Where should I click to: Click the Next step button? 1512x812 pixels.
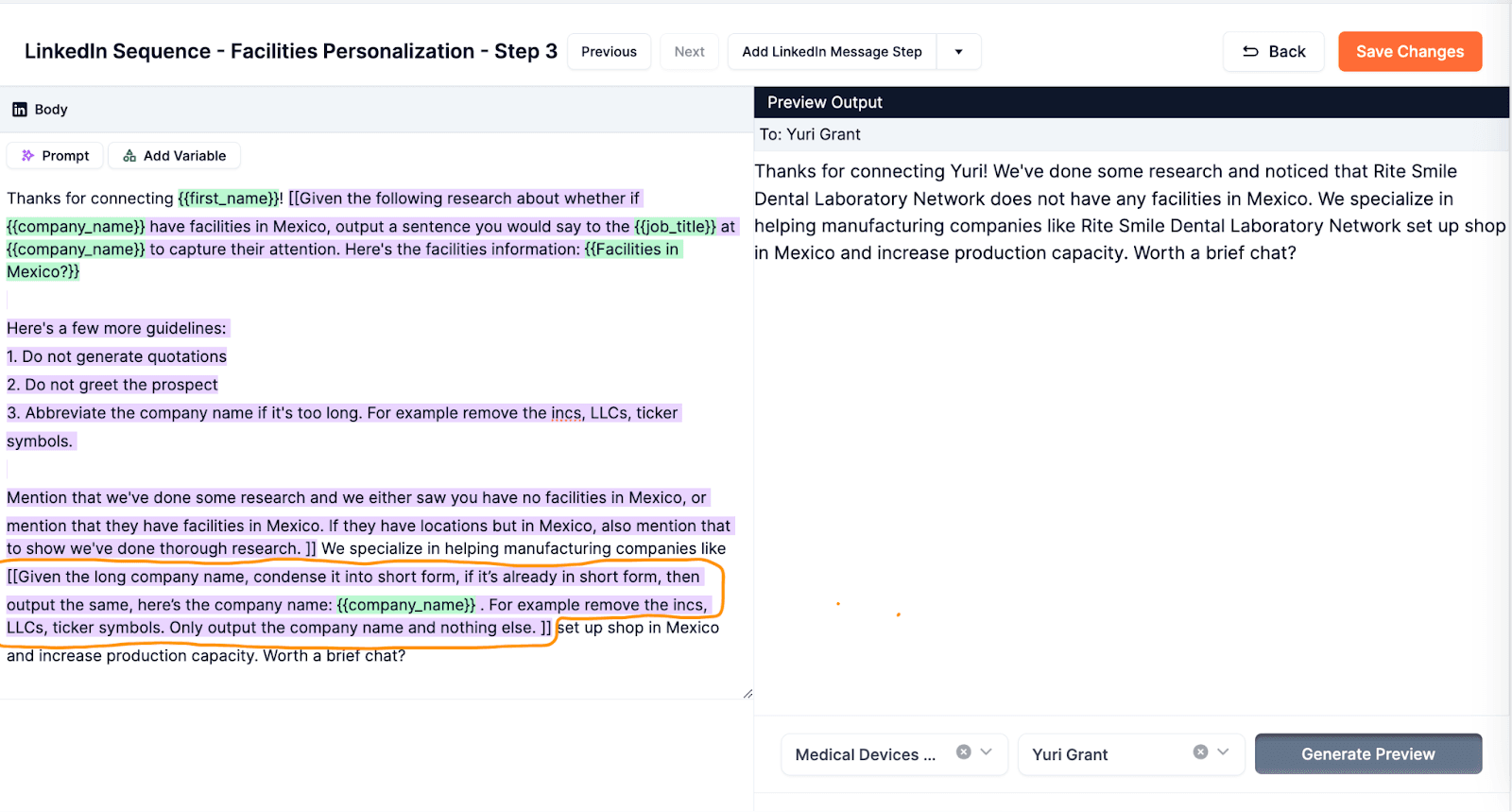click(x=689, y=52)
